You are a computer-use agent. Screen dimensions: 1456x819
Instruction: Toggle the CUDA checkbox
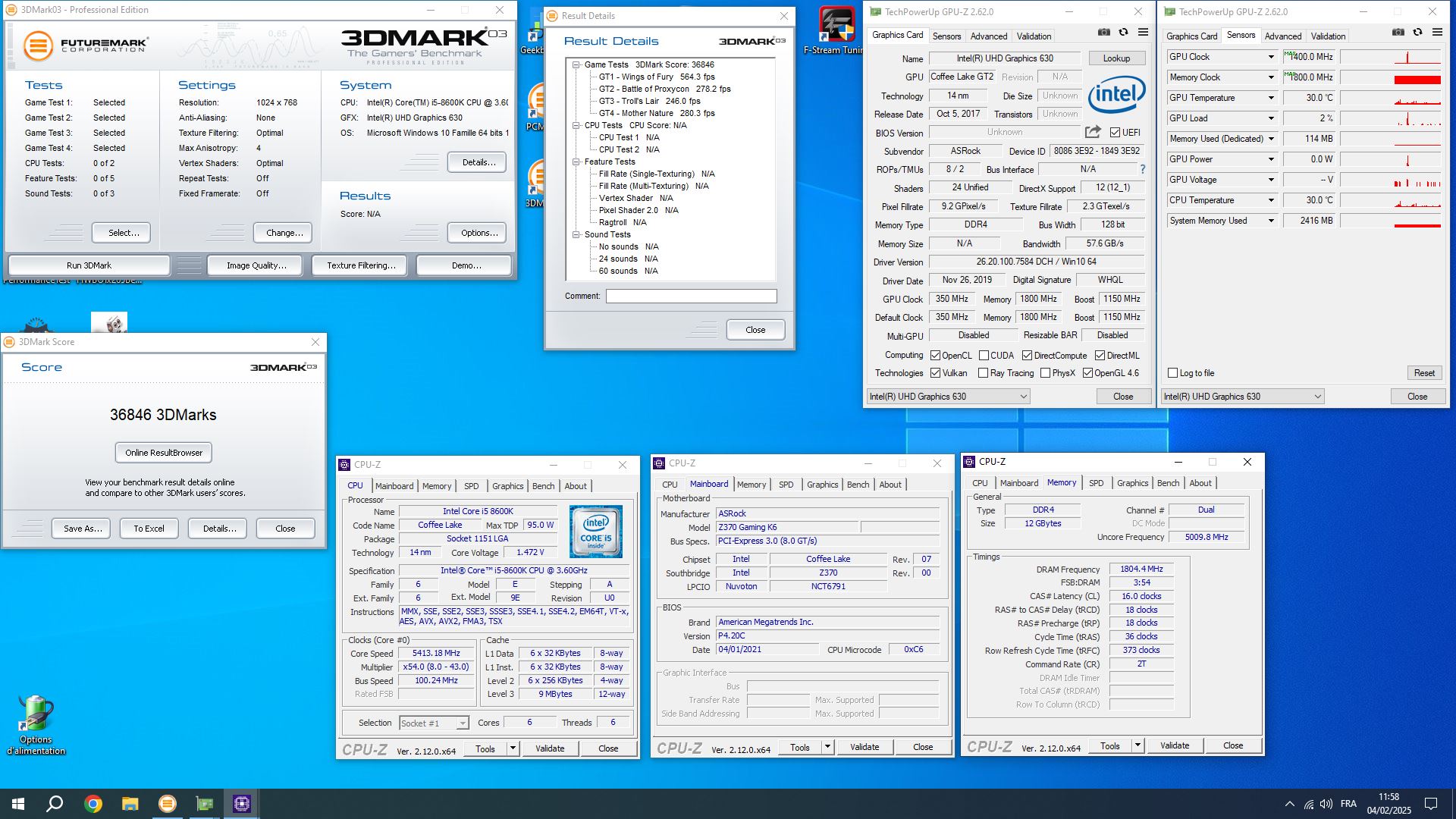(984, 355)
